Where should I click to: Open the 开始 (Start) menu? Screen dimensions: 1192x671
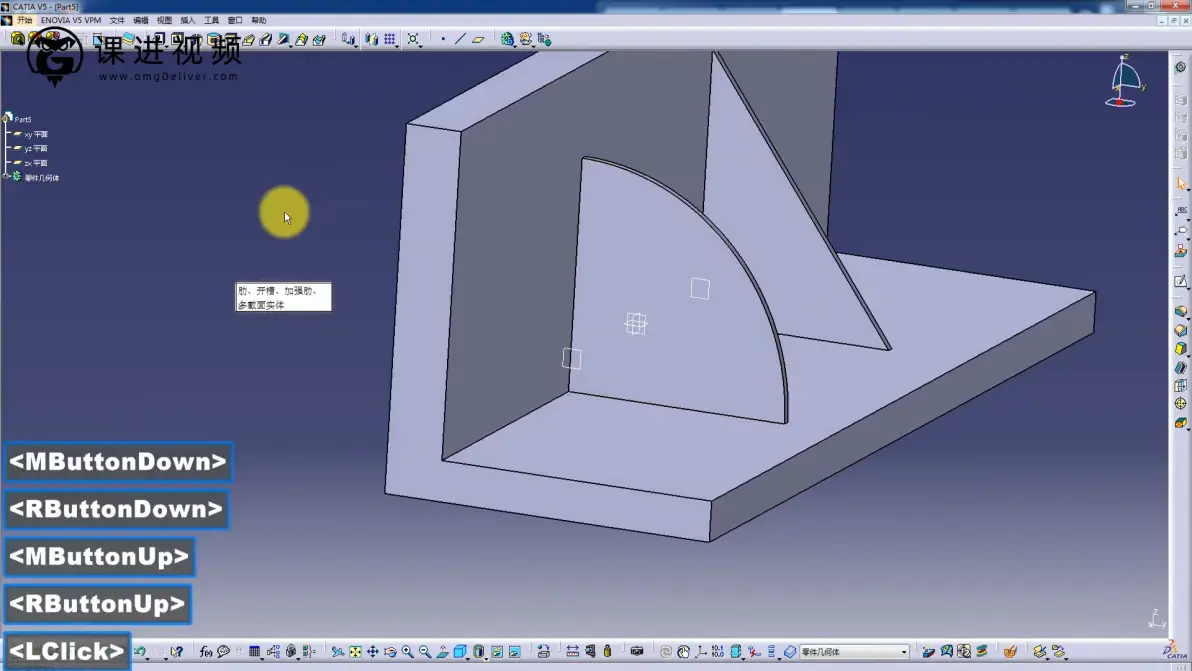point(24,21)
